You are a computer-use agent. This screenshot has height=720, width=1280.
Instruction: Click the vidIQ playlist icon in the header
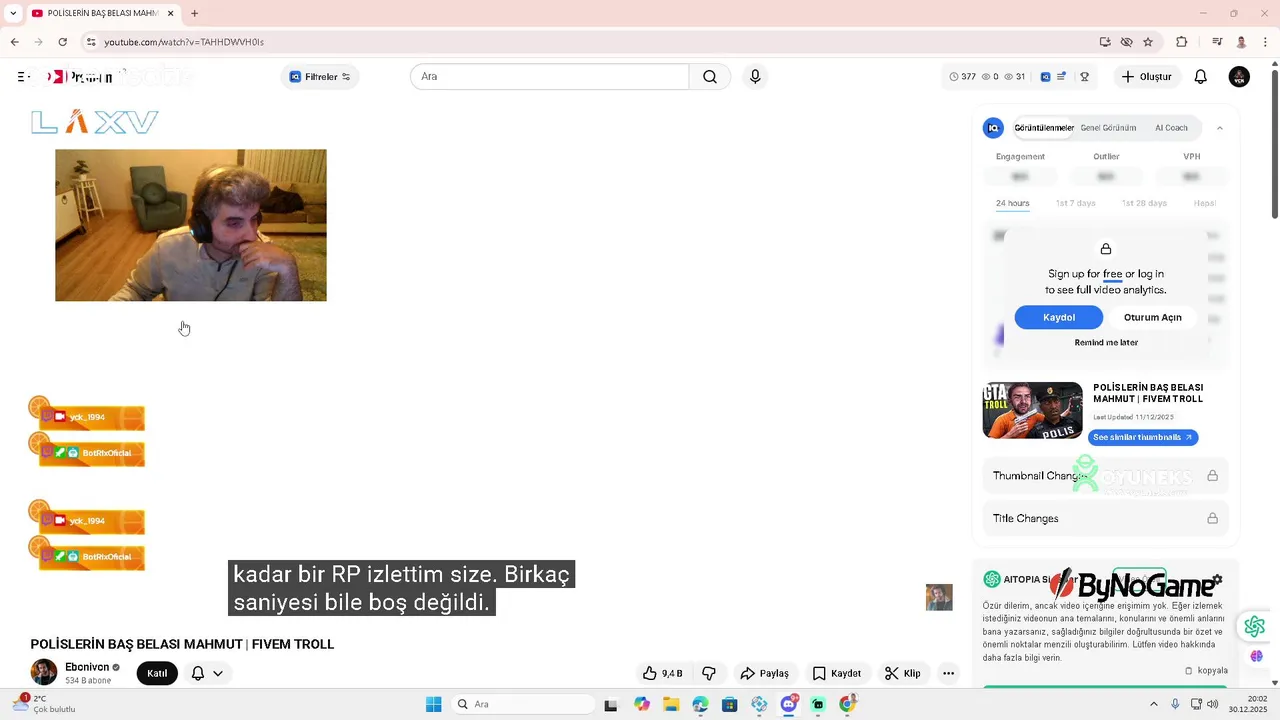[1061, 77]
